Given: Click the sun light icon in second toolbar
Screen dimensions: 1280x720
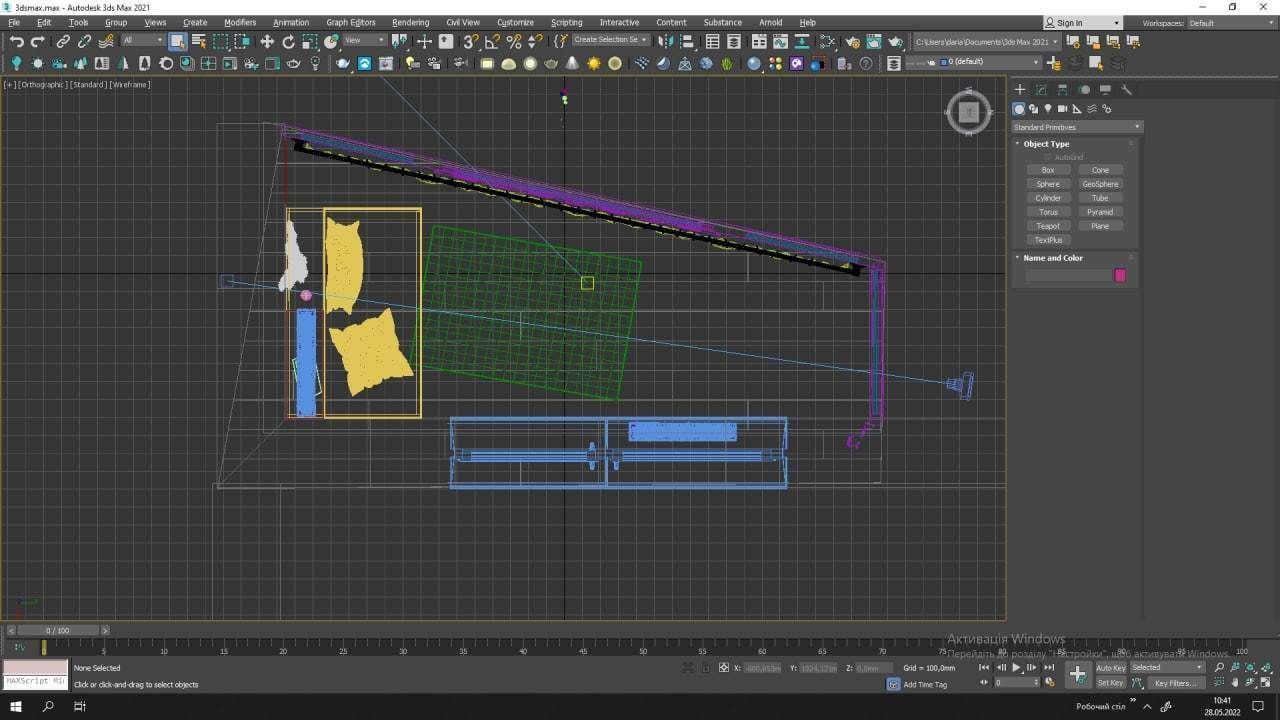Looking at the screenshot, I should click(594, 63).
